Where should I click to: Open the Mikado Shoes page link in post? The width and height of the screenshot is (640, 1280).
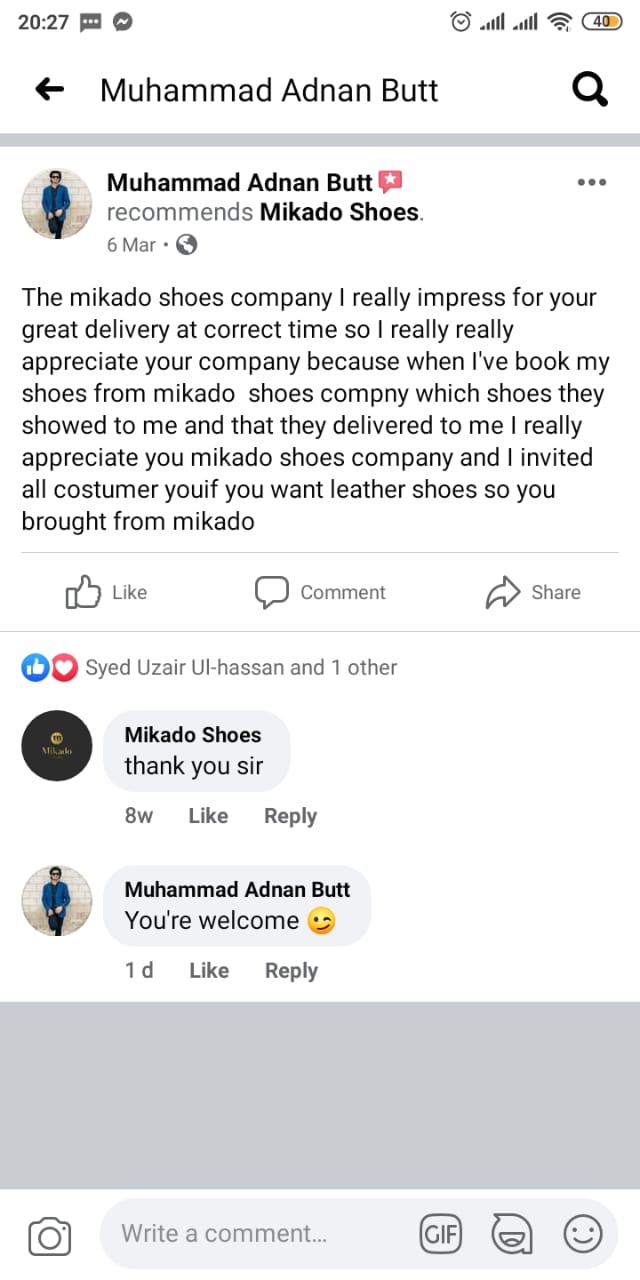(339, 212)
